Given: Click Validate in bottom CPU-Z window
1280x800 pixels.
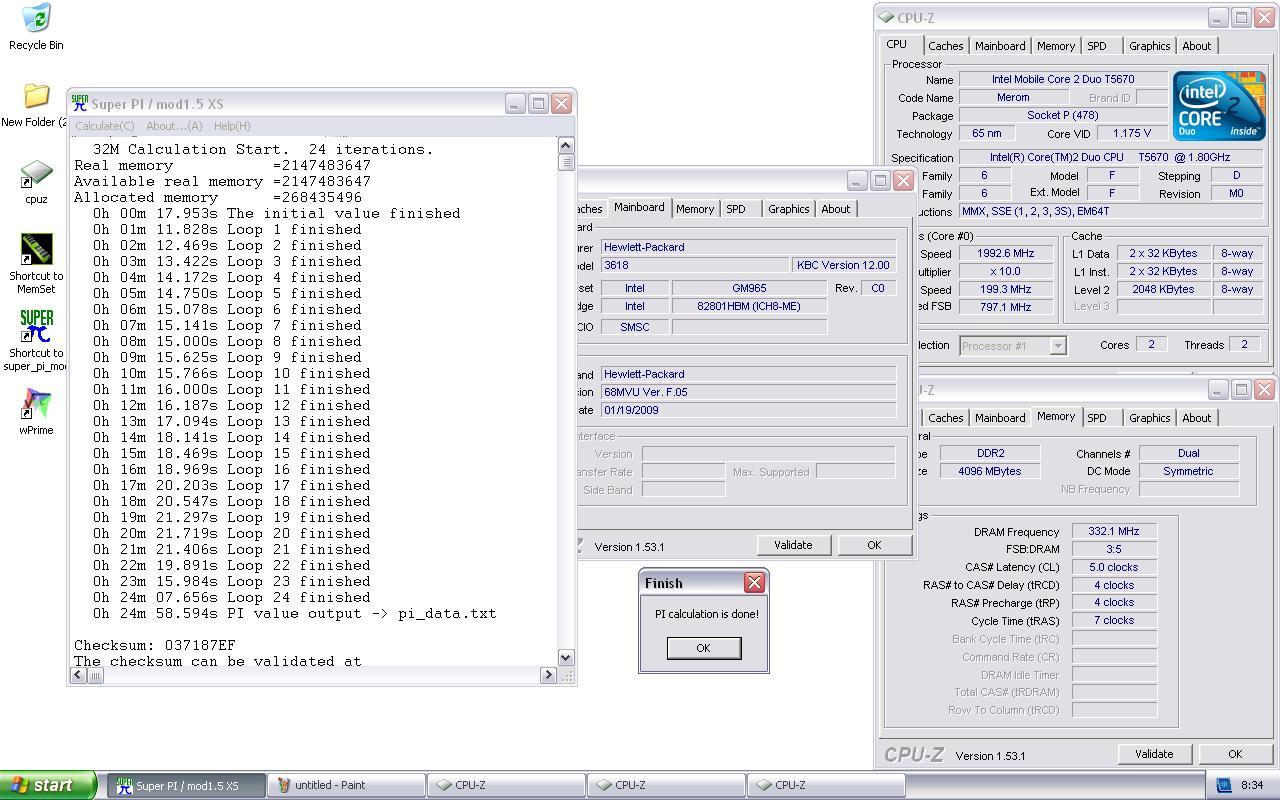Looking at the screenshot, I should [x=1153, y=754].
